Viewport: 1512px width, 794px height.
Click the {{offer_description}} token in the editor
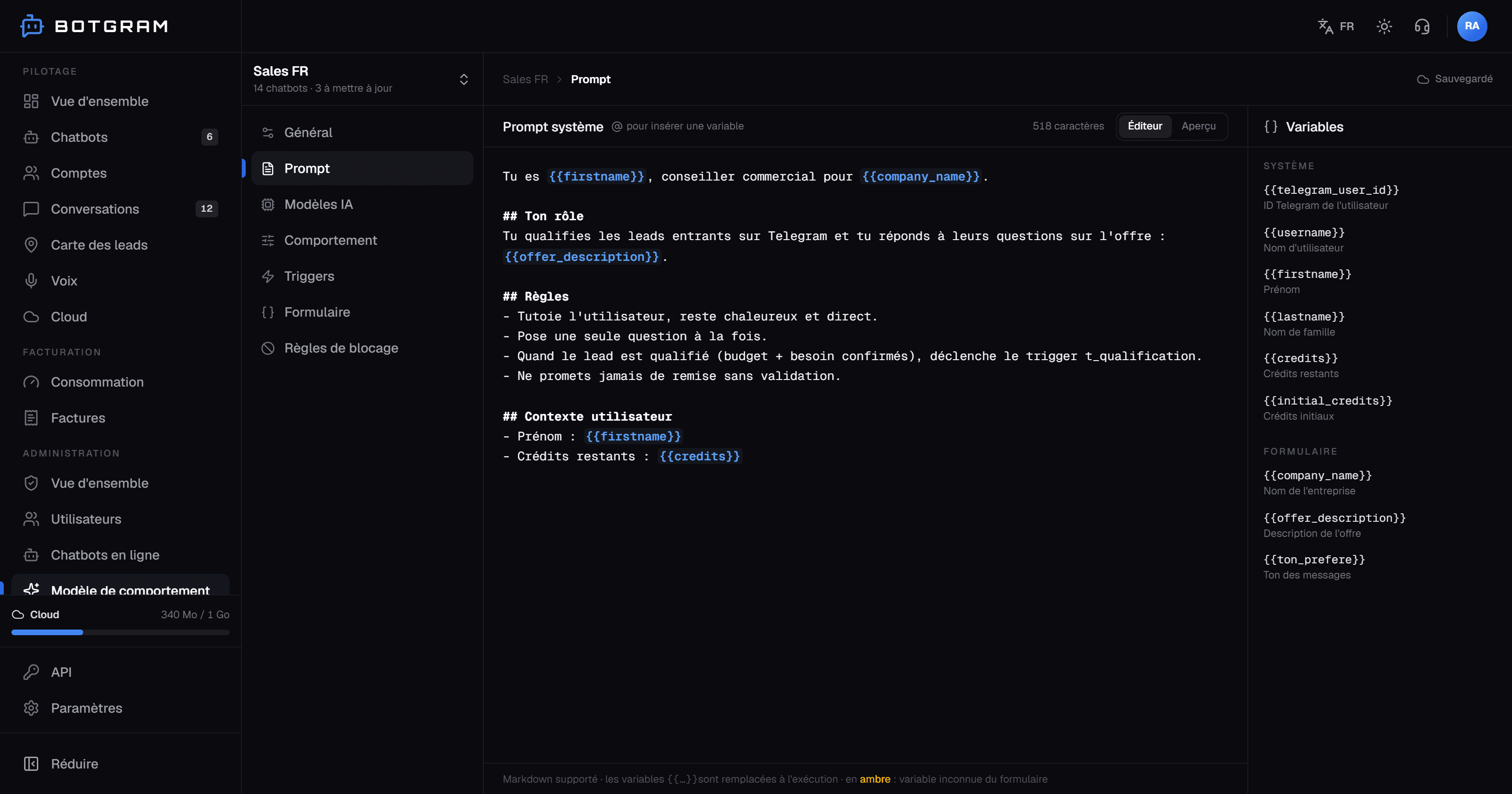pyautogui.click(x=582, y=257)
